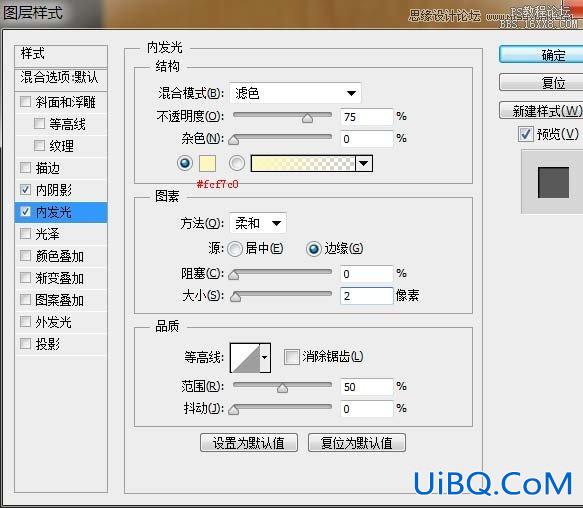This screenshot has height=508, width=583.
Task: Uncheck the 内发光 checkbox
Action: pyautogui.click(x=25, y=212)
